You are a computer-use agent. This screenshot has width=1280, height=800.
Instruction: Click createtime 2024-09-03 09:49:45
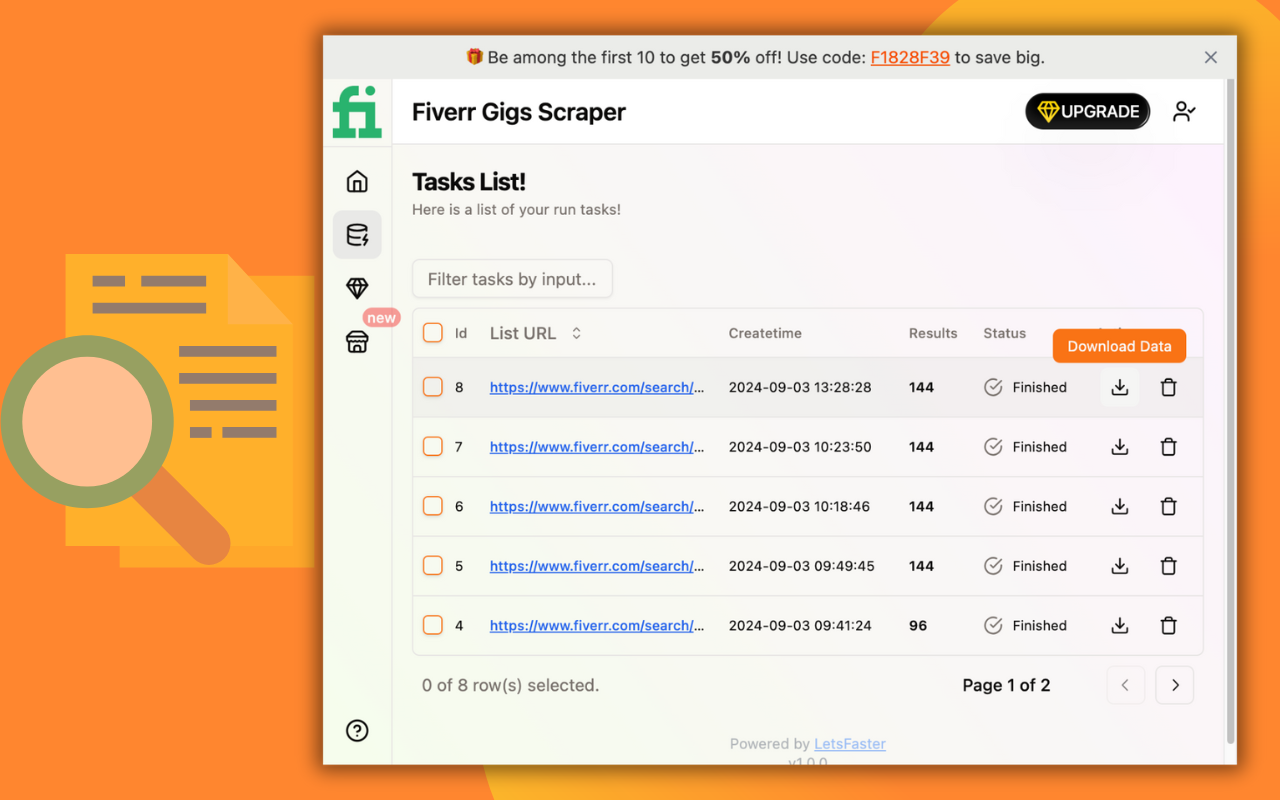tap(801, 566)
